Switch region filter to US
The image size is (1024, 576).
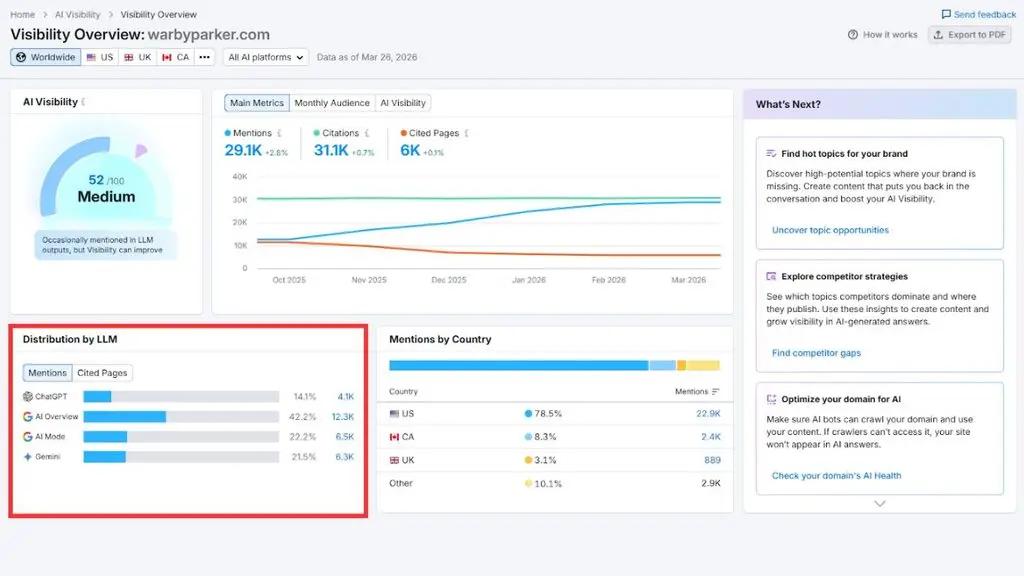(x=100, y=57)
